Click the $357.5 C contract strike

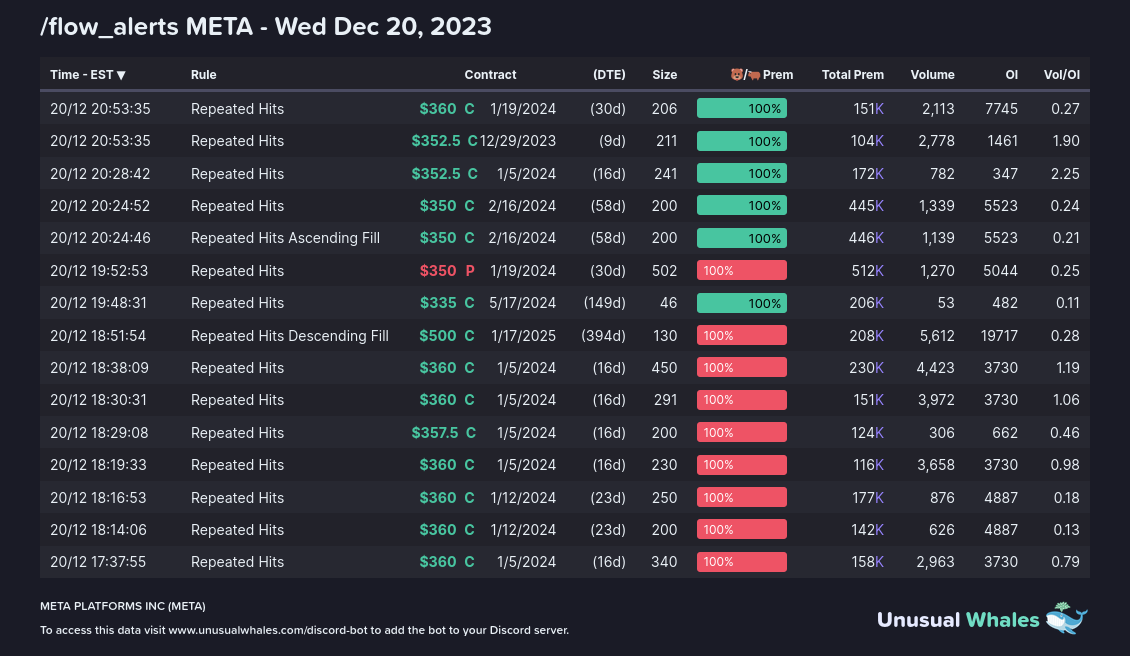443,433
